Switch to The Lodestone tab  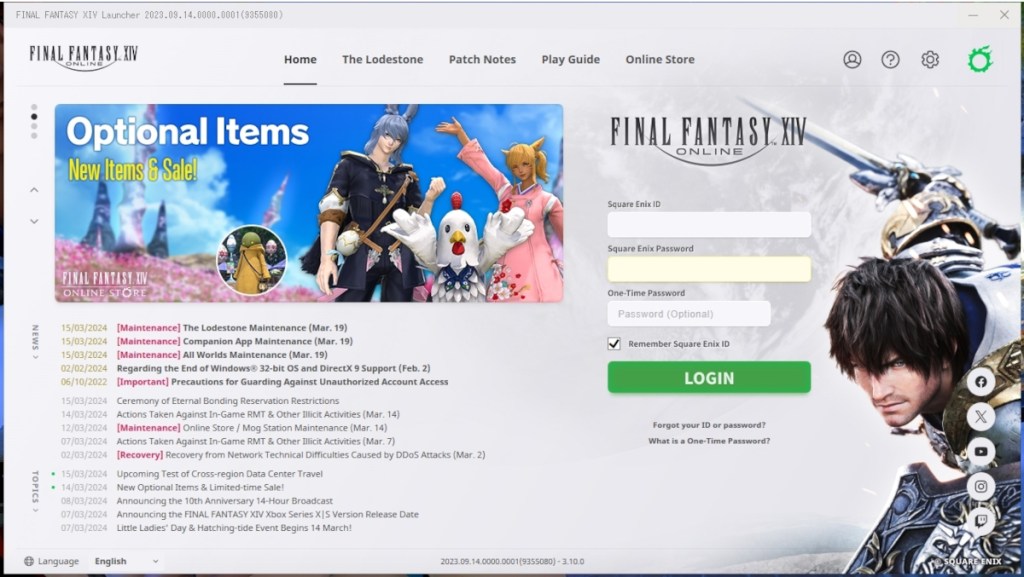(382, 59)
